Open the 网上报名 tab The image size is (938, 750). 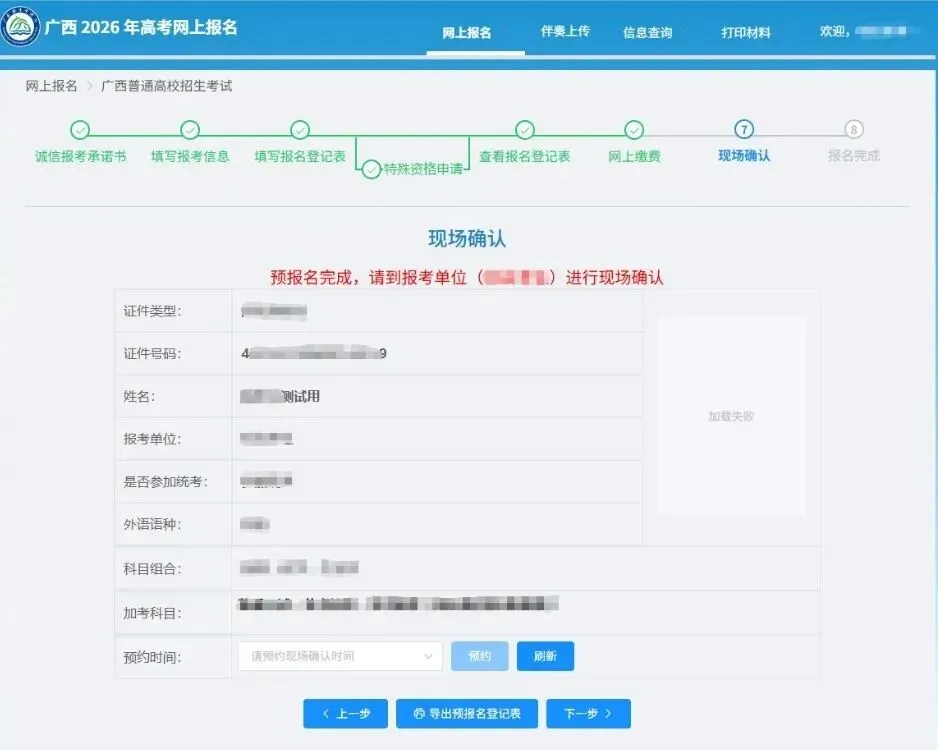[x=467, y=32]
